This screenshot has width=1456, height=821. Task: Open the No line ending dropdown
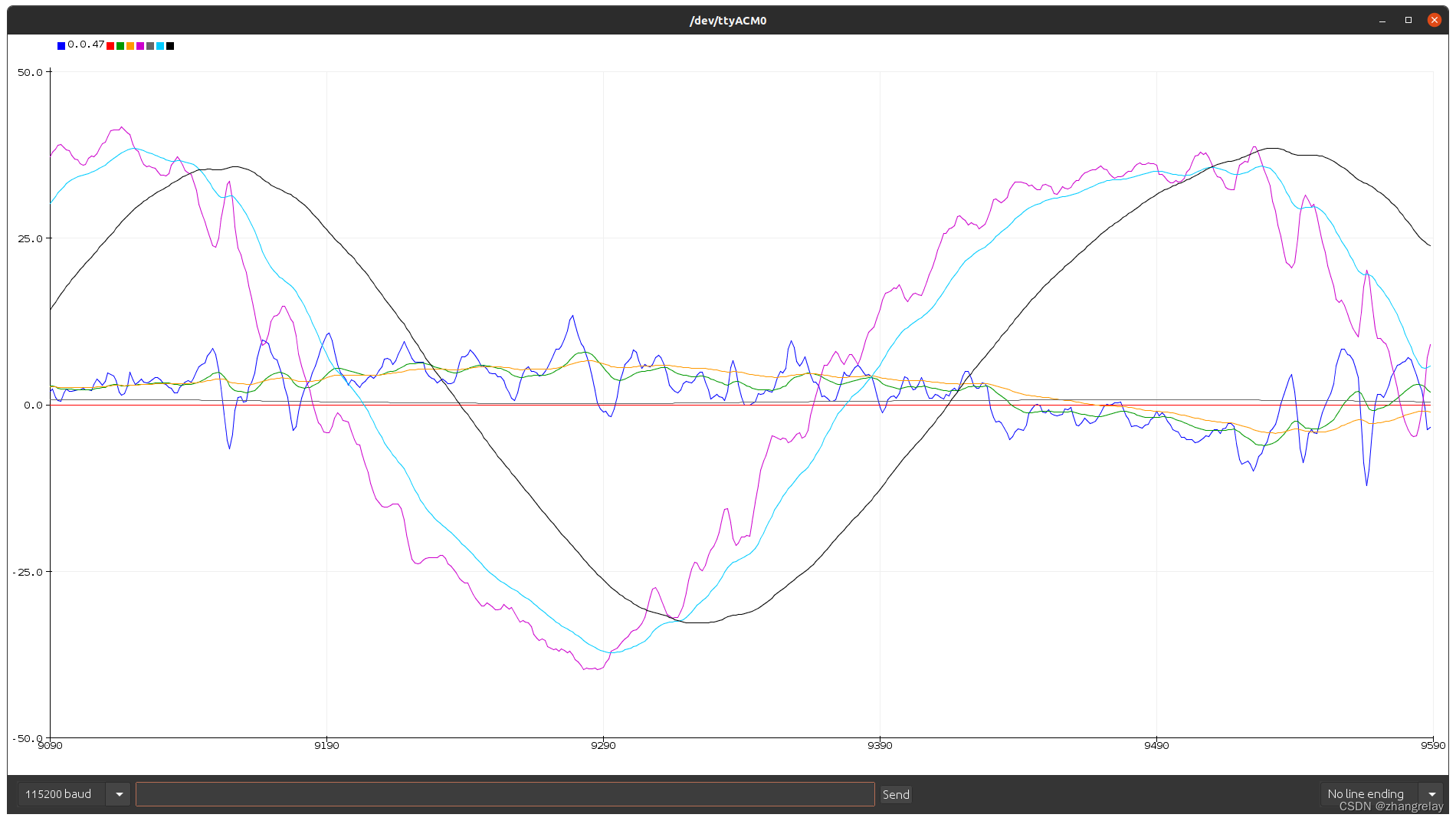pyautogui.click(x=1382, y=794)
